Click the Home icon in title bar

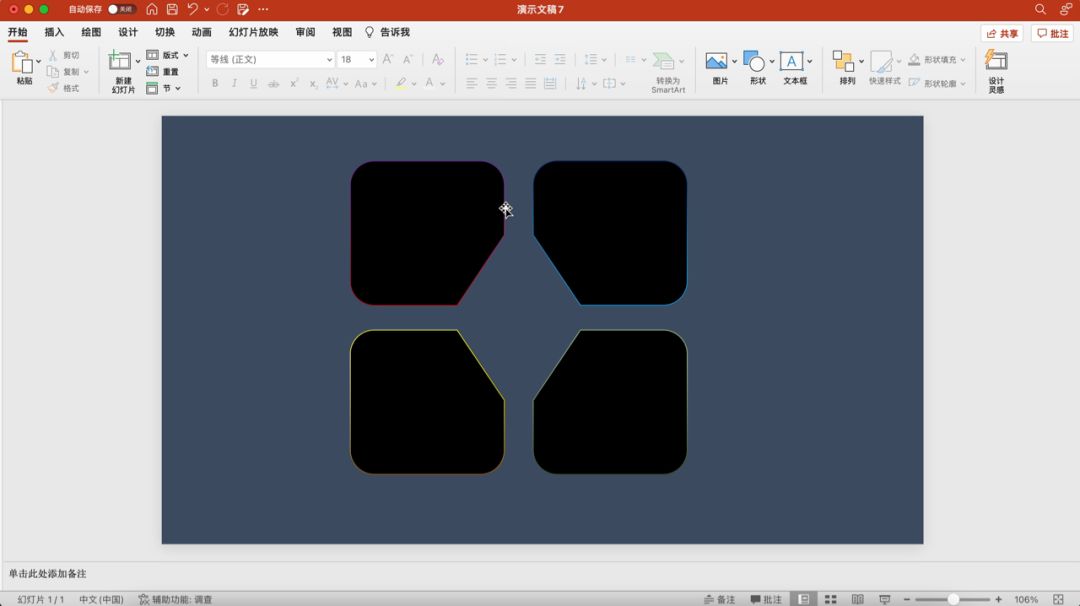click(152, 9)
